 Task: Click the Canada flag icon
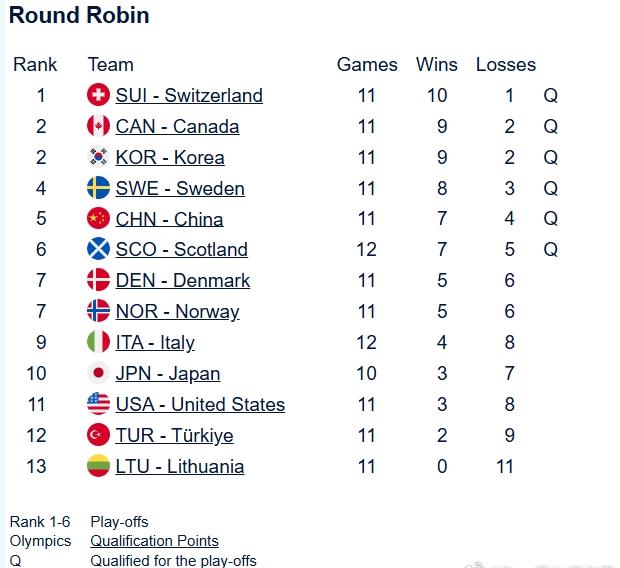98,126
